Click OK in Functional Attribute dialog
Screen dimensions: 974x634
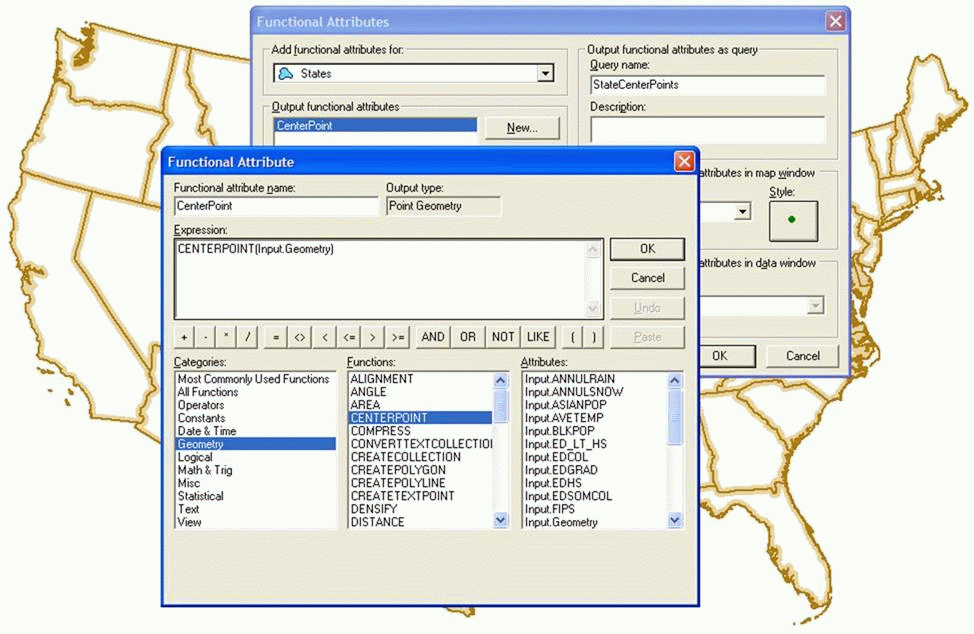(x=647, y=249)
